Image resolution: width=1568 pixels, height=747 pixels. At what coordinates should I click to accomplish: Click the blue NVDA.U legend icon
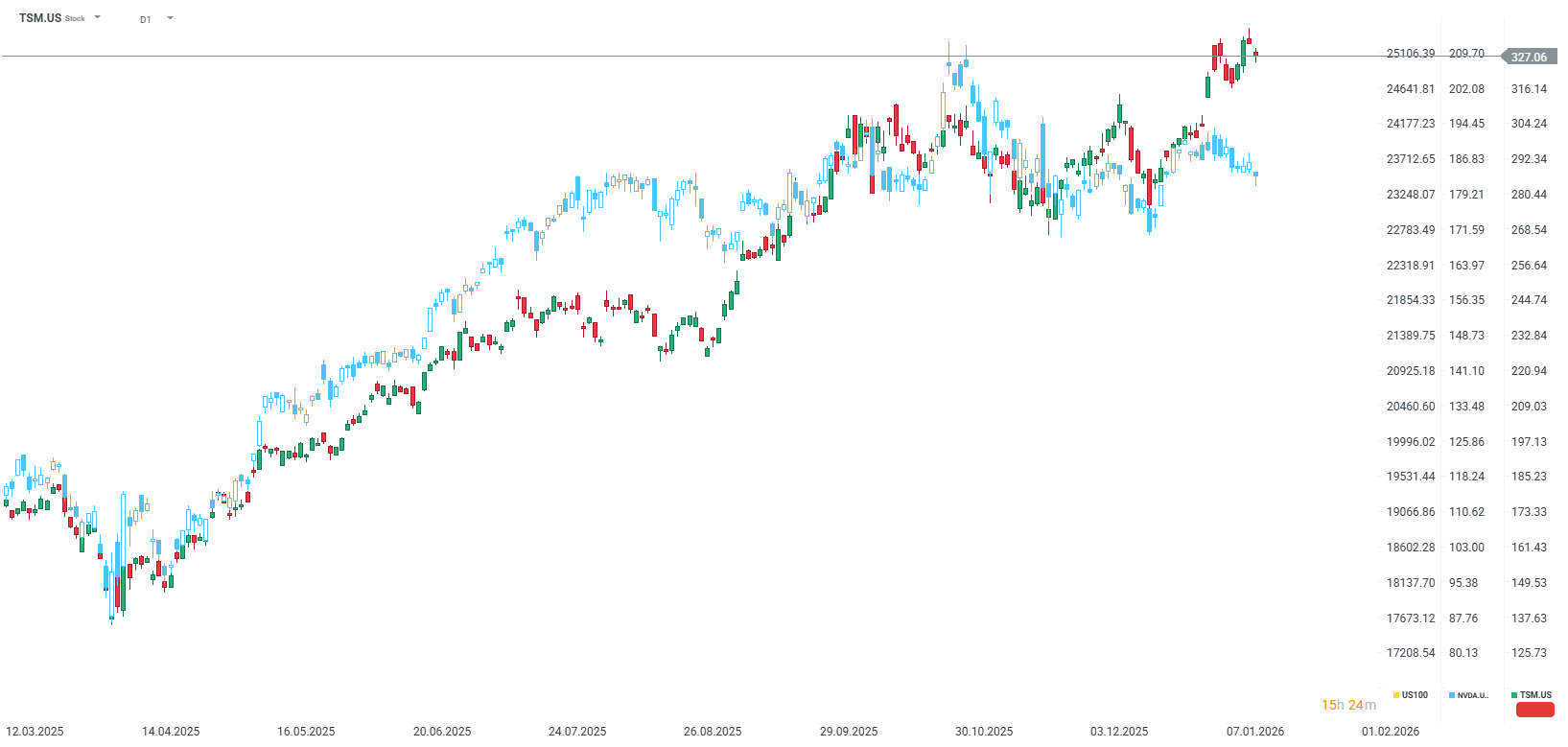coord(1453,694)
